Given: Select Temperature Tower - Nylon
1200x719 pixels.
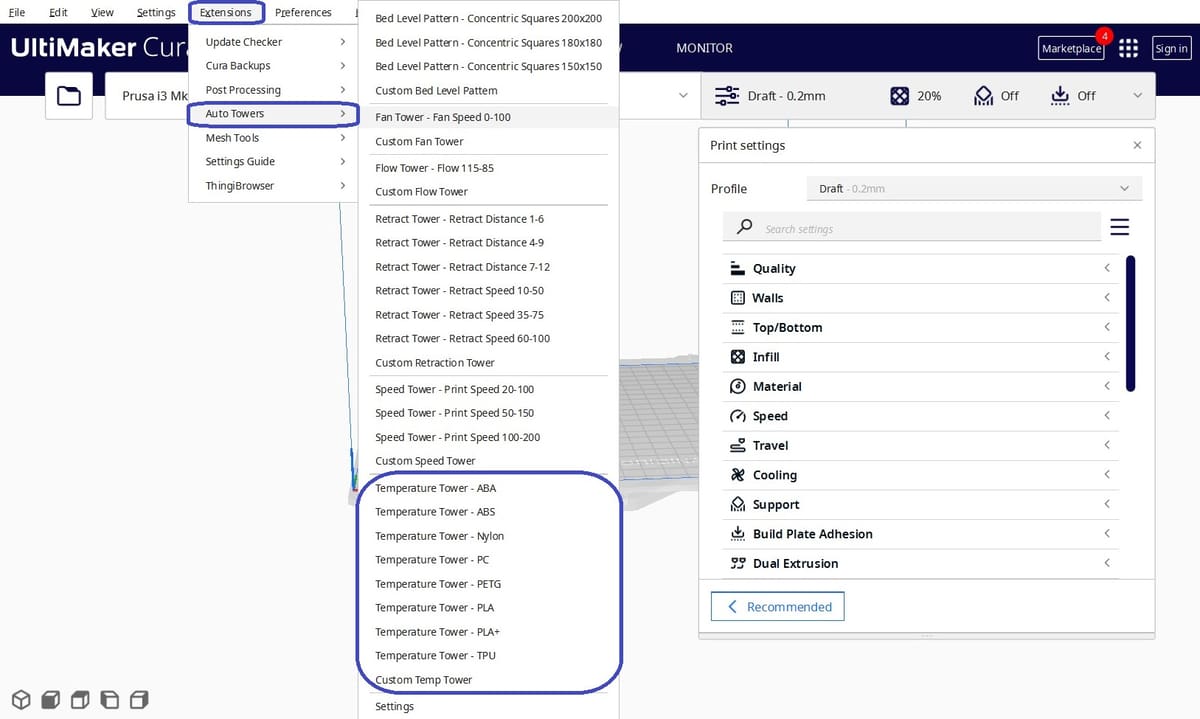Looking at the screenshot, I should (x=488, y=536).
